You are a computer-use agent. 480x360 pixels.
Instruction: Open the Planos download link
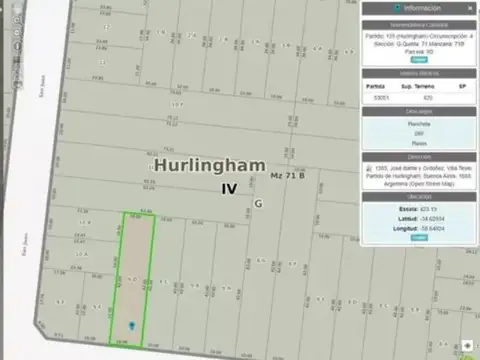coord(419,144)
